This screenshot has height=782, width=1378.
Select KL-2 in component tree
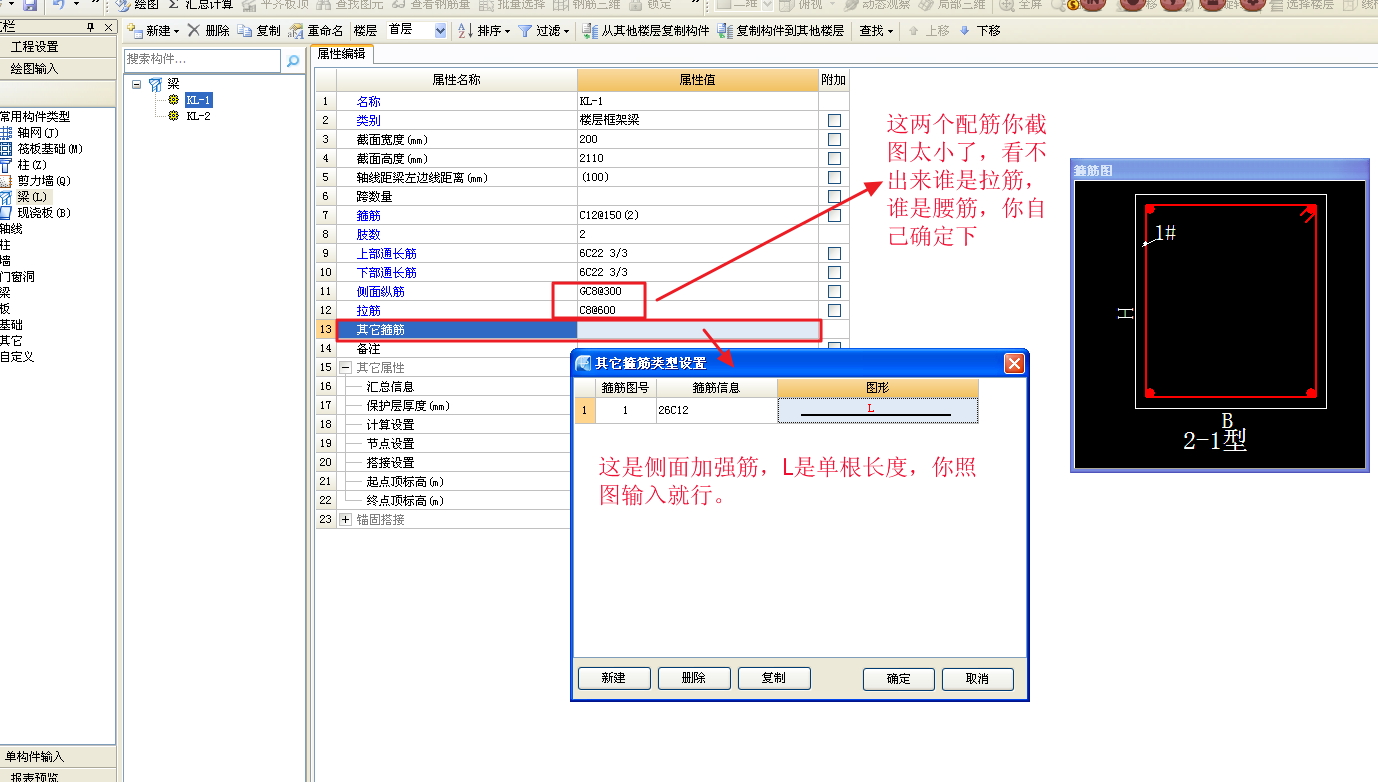[x=198, y=116]
